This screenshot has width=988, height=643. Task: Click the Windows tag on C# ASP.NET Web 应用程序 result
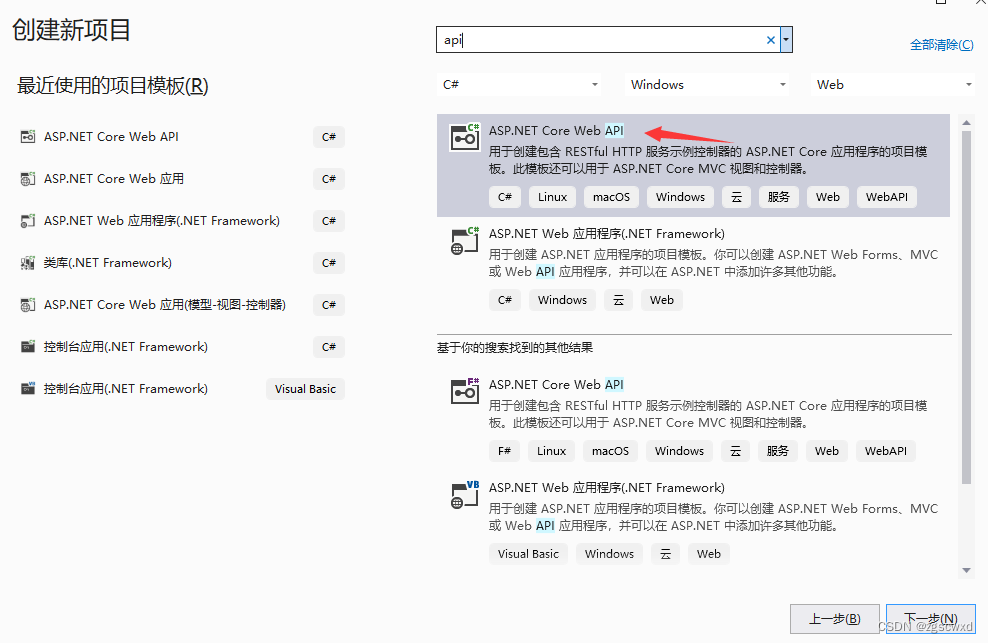(562, 300)
